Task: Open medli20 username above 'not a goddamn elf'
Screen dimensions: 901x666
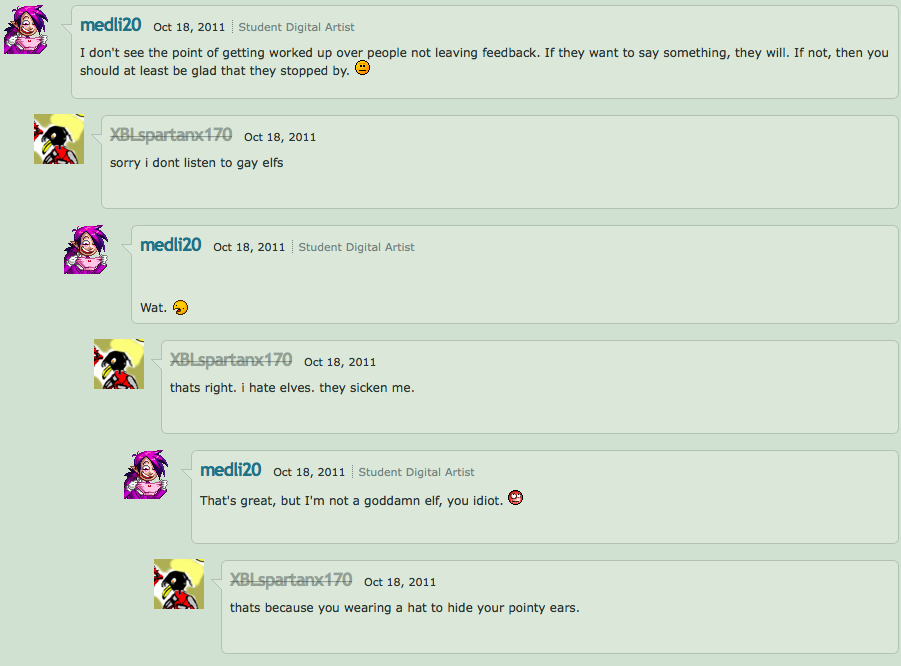Action: point(231,469)
